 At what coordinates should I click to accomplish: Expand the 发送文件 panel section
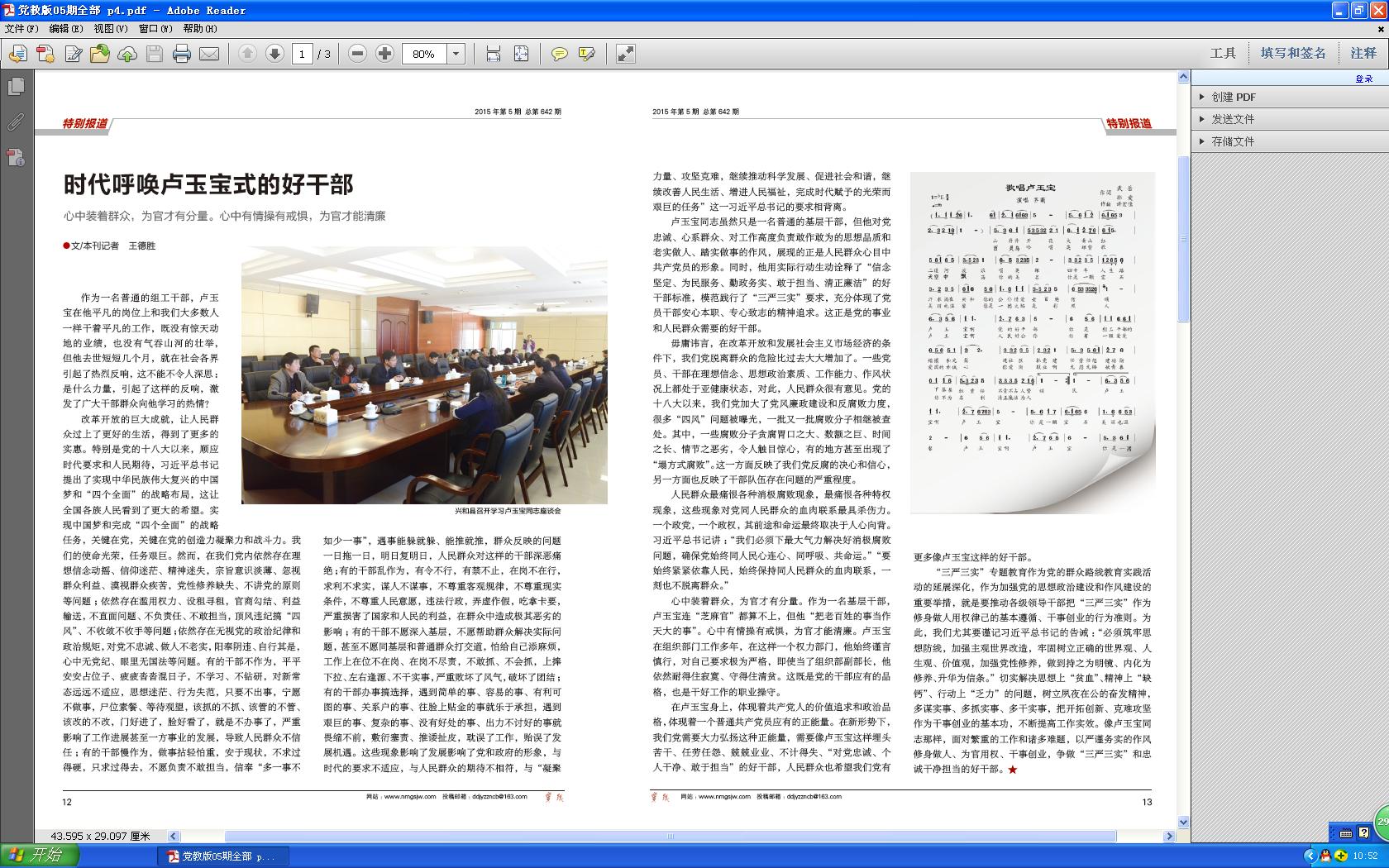tap(1233, 119)
